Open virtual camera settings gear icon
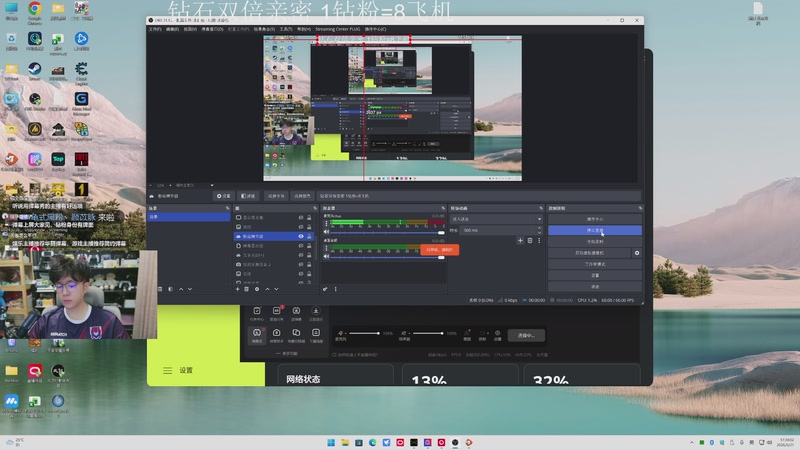Viewport: 800px width, 450px height. tap(637, 253)
